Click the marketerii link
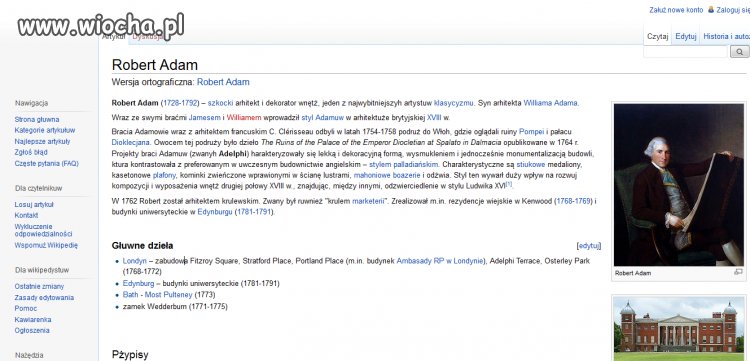The image size is (750, 361). pos(368,201)
